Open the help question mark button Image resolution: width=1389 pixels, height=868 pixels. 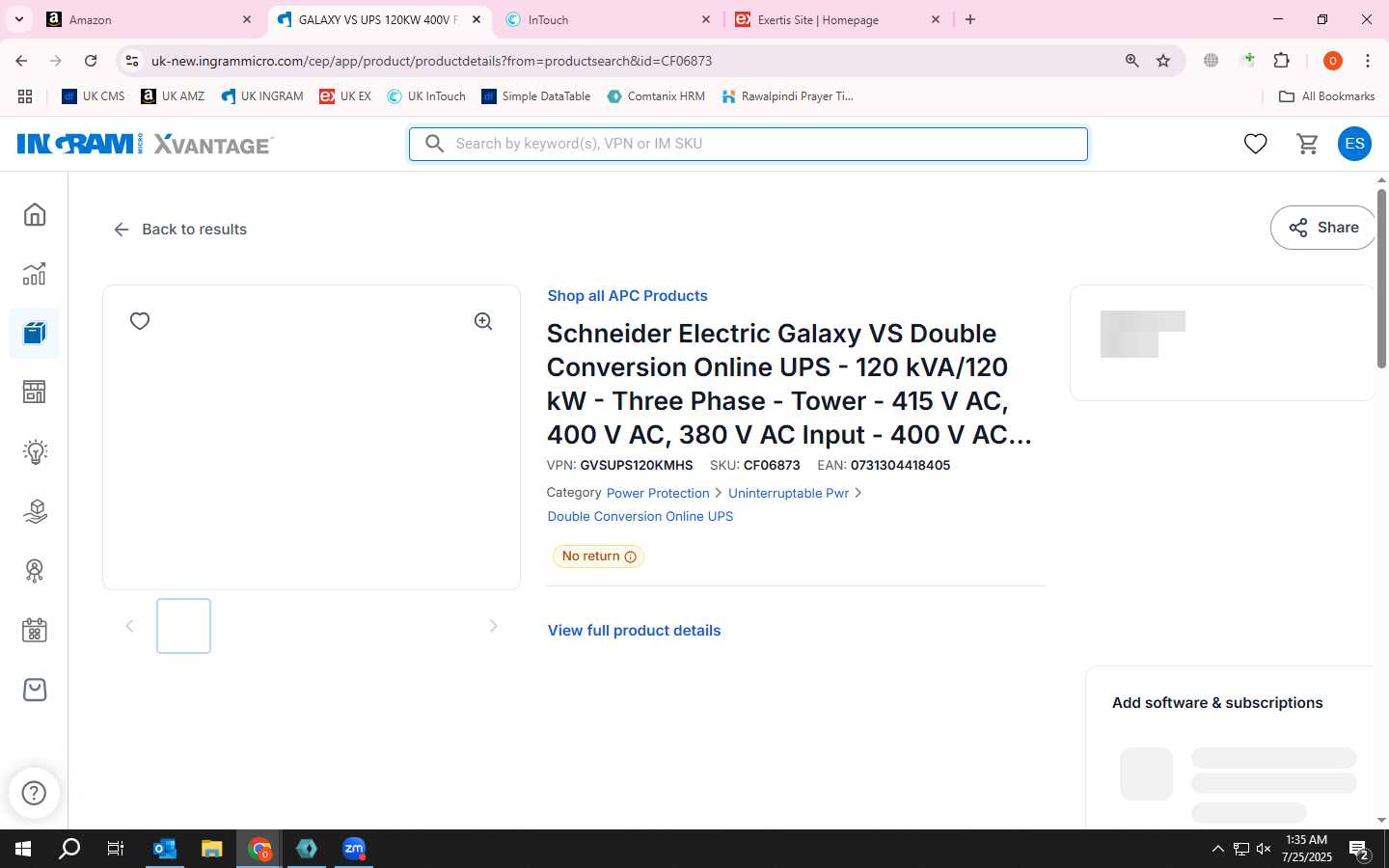coord(34,793)
